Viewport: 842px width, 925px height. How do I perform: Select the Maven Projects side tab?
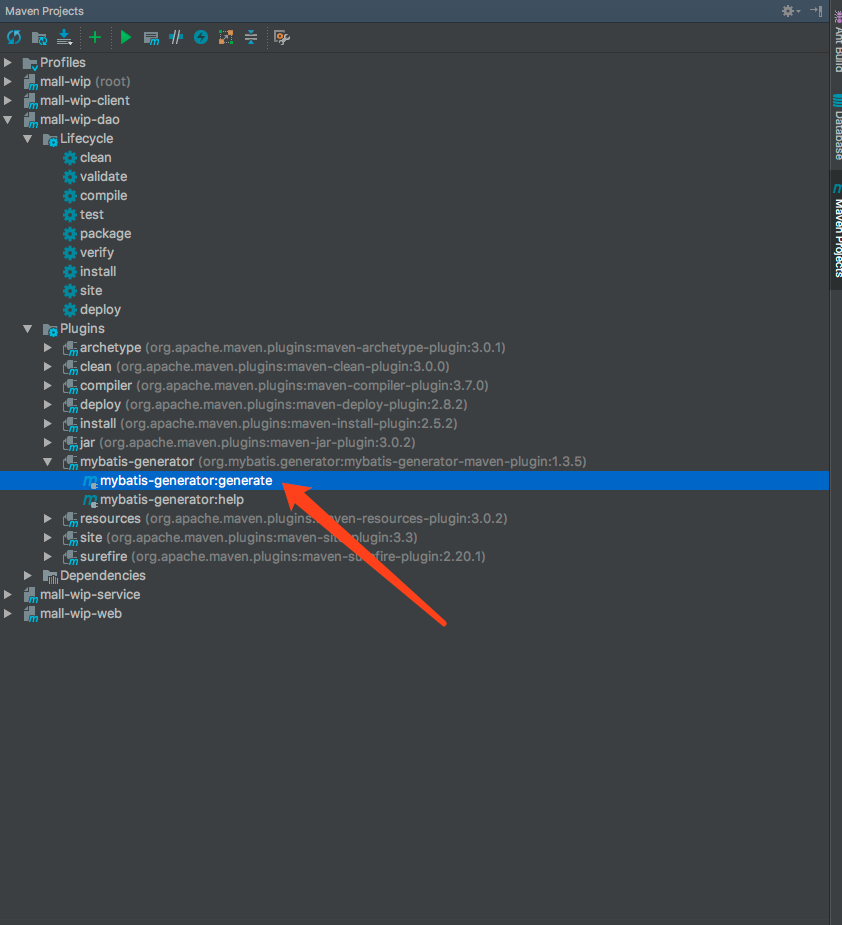click(x=837, y=230)
